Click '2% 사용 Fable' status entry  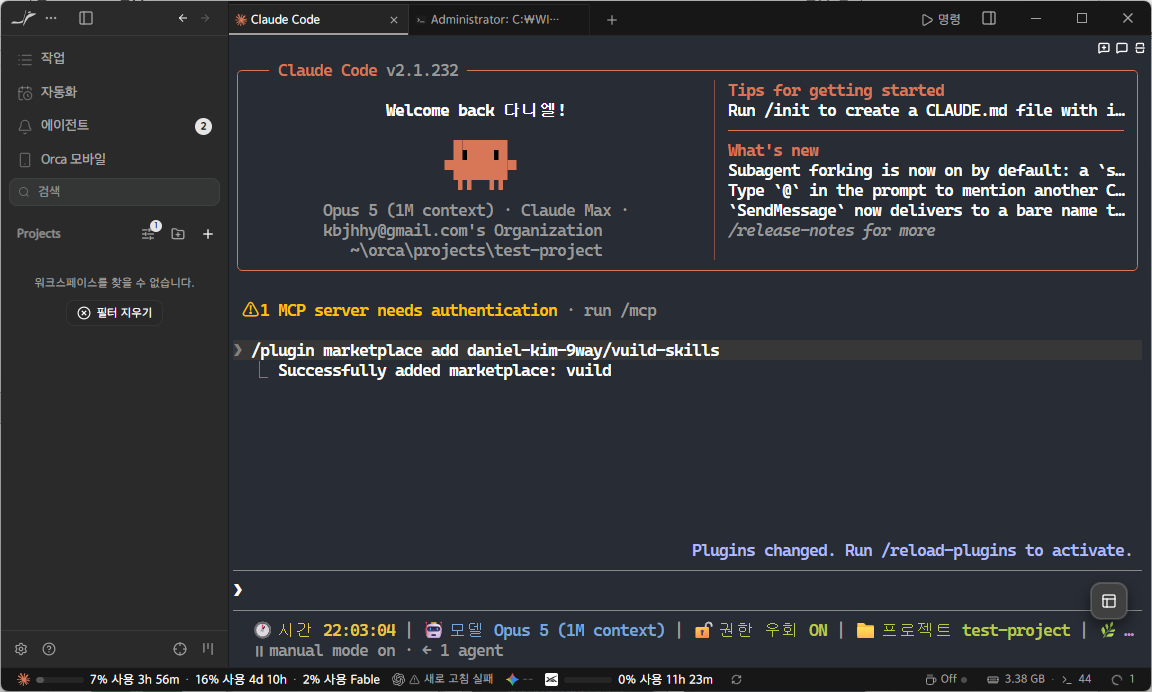[x=341, y=680]
